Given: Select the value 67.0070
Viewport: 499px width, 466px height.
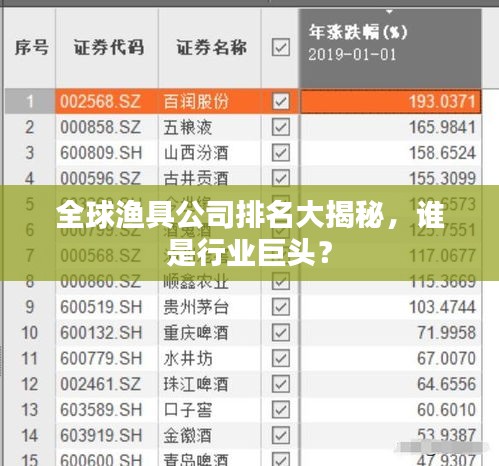Looking at the screenshot, I should [446, 359].
